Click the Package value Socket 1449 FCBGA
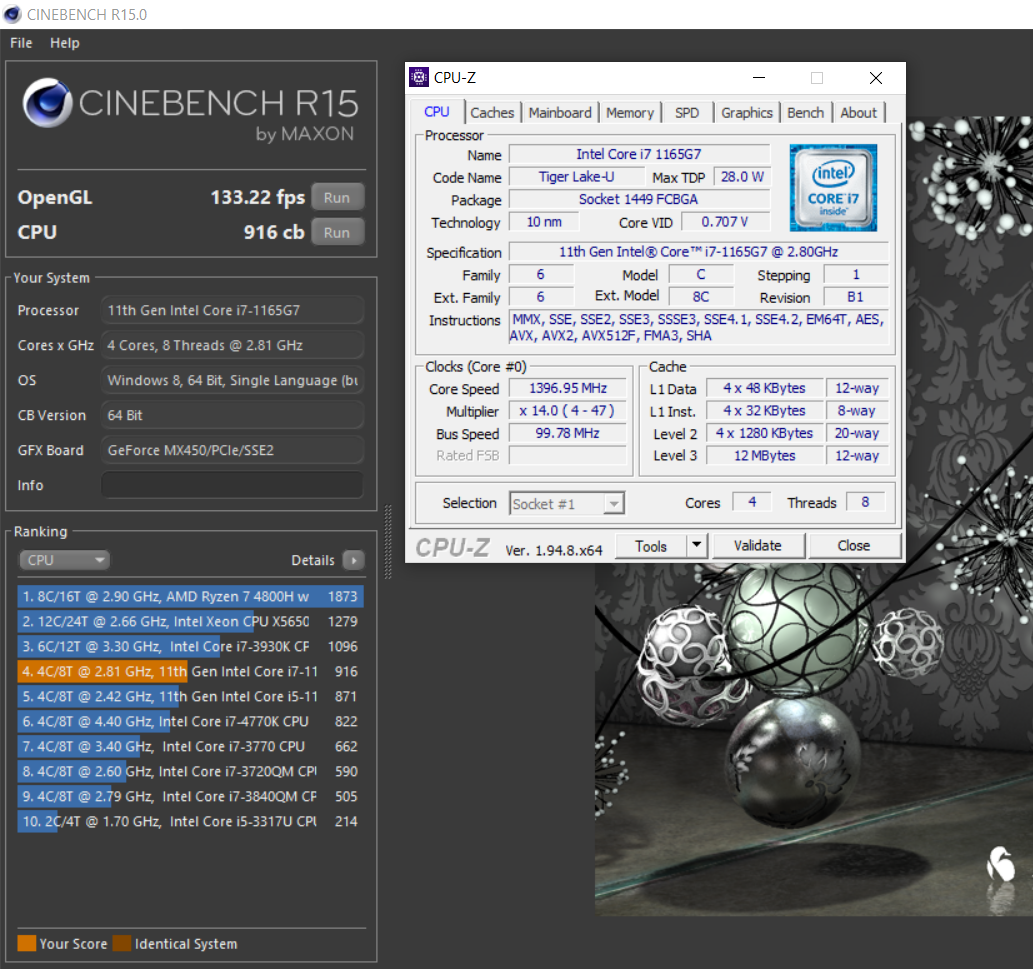 click(x=639, y=199)
